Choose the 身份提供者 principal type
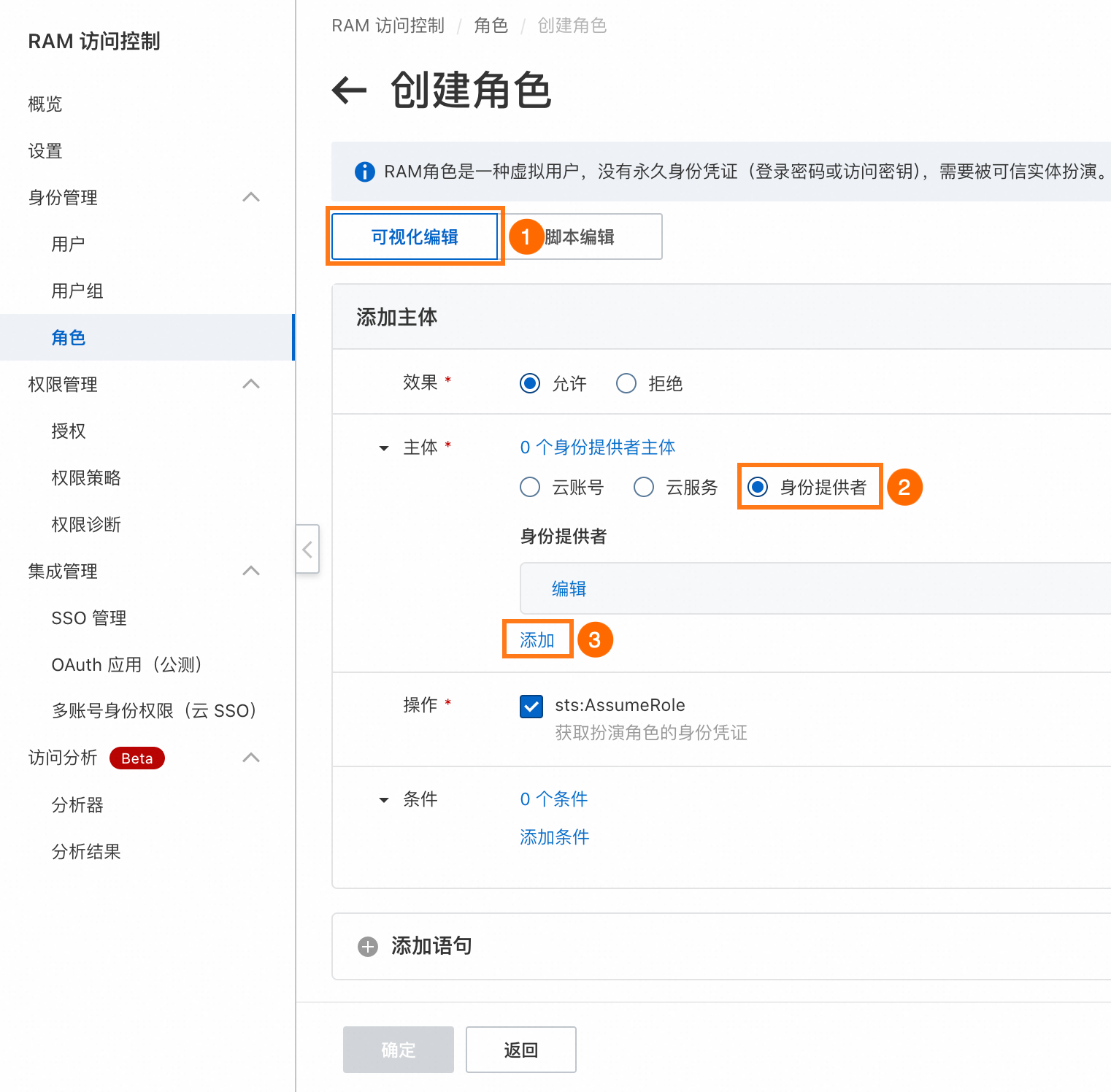This screenshot has width=1111, height=1092. [758, 487]
